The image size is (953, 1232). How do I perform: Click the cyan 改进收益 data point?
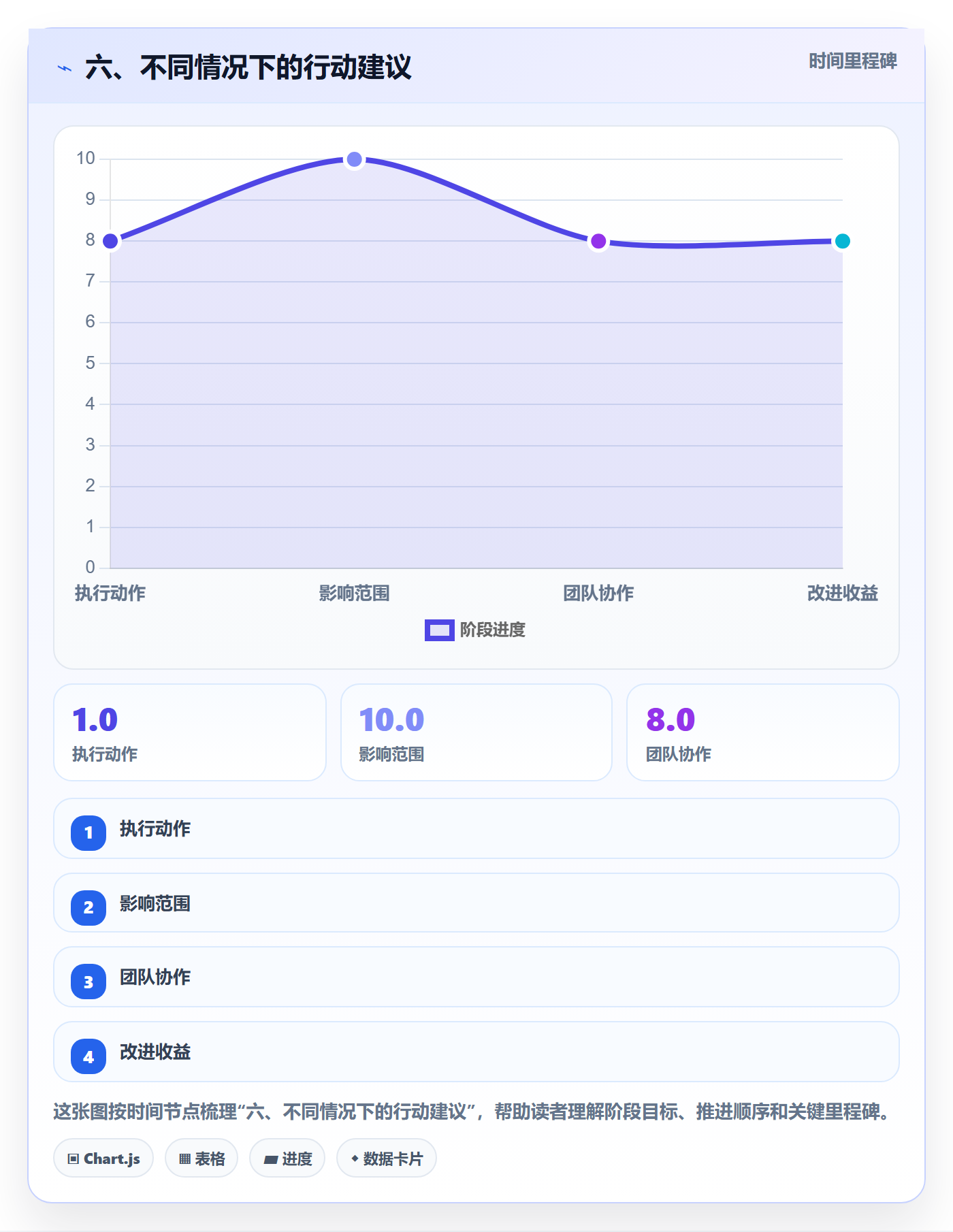point(842,241)
